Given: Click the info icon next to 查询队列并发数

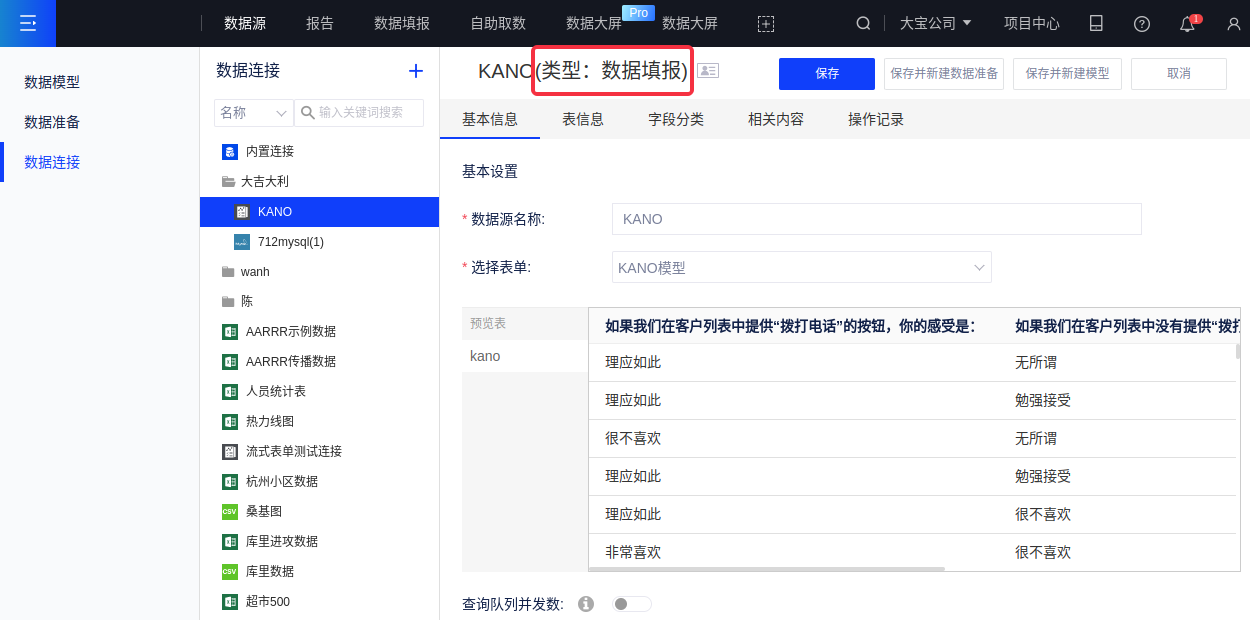Looking at the screenshot, I should [586, 604].
